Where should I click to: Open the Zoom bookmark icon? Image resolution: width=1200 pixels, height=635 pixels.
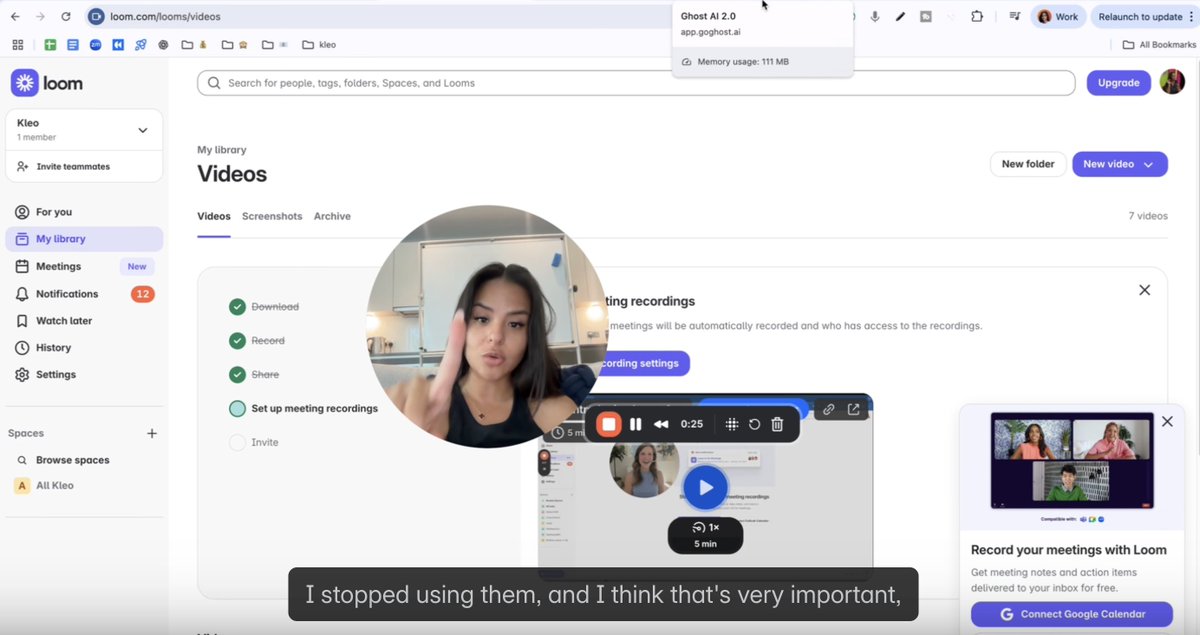point(95,45)
